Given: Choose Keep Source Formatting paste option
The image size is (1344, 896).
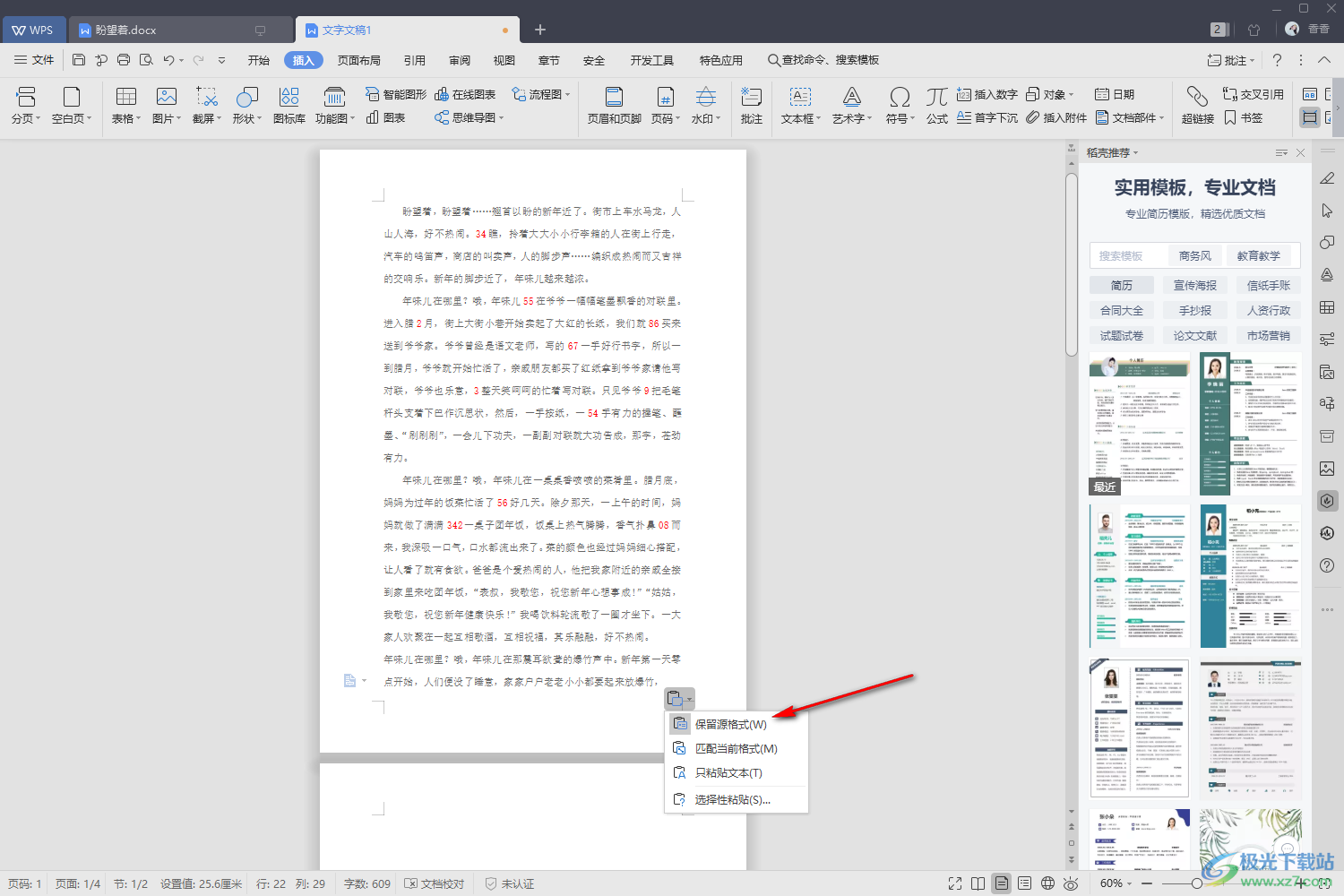Looking at the screenshot, I should [730, 724].
